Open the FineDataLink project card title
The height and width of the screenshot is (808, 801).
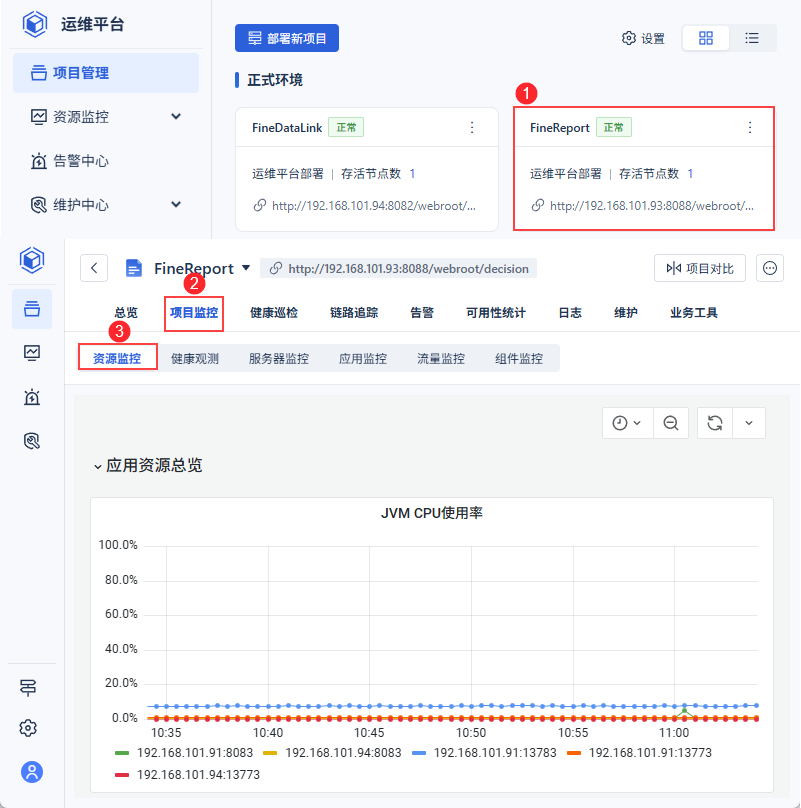pos(287,128)
